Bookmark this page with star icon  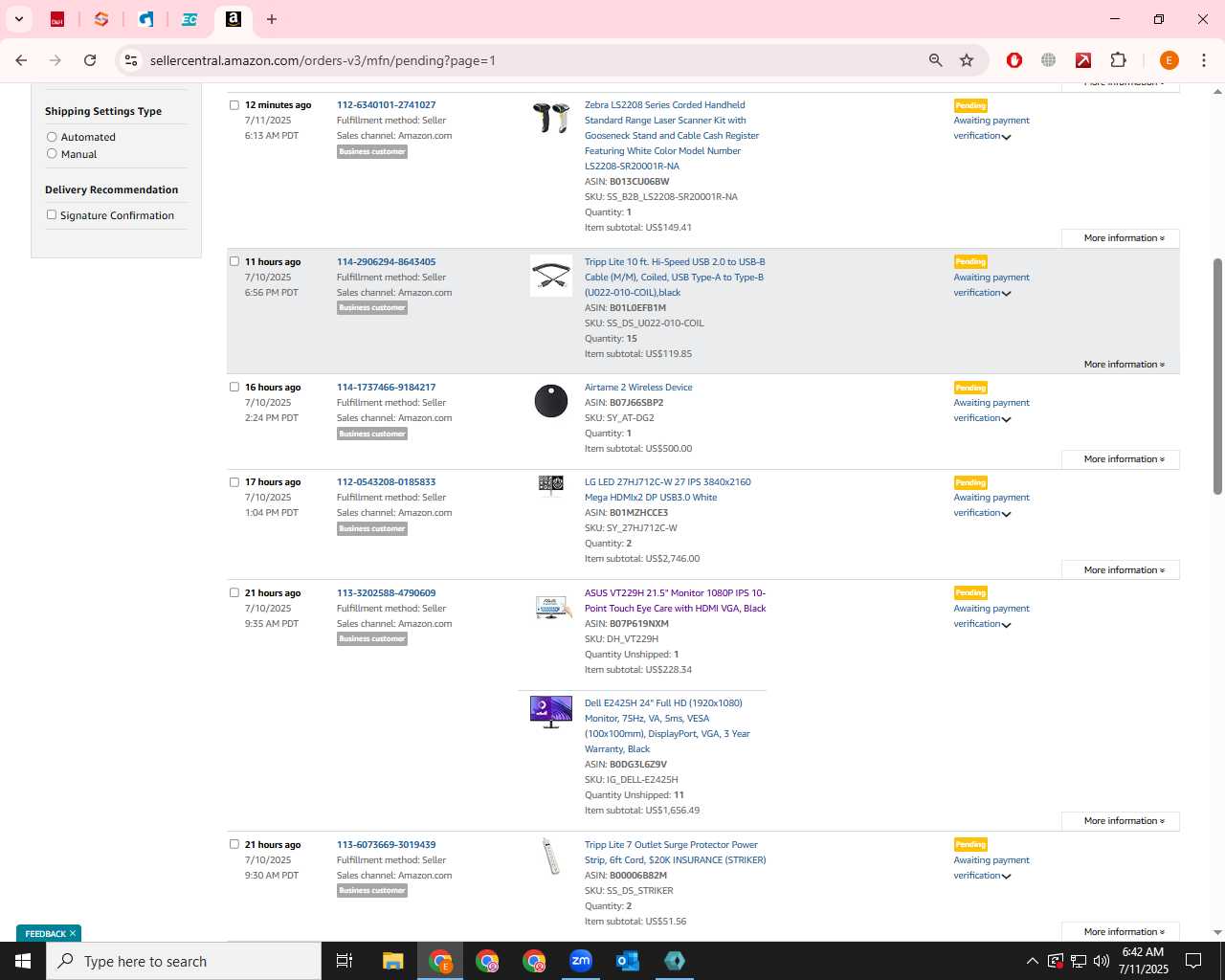pos(967,60)
